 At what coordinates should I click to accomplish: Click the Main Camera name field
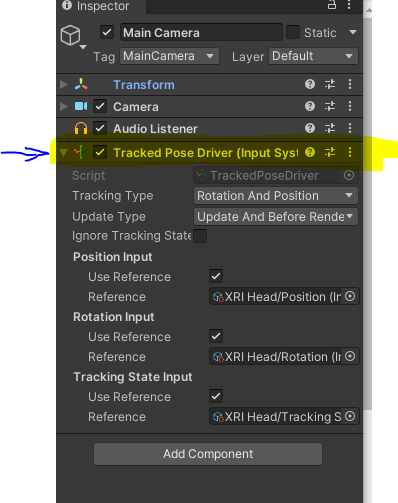click(201, 33)
